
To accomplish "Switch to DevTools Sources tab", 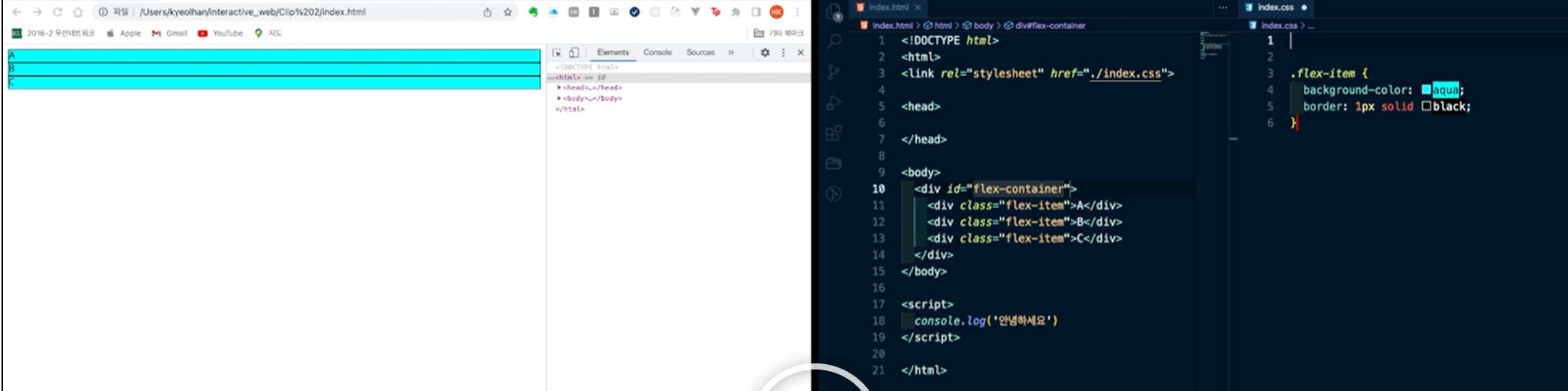I will point(700,52).
